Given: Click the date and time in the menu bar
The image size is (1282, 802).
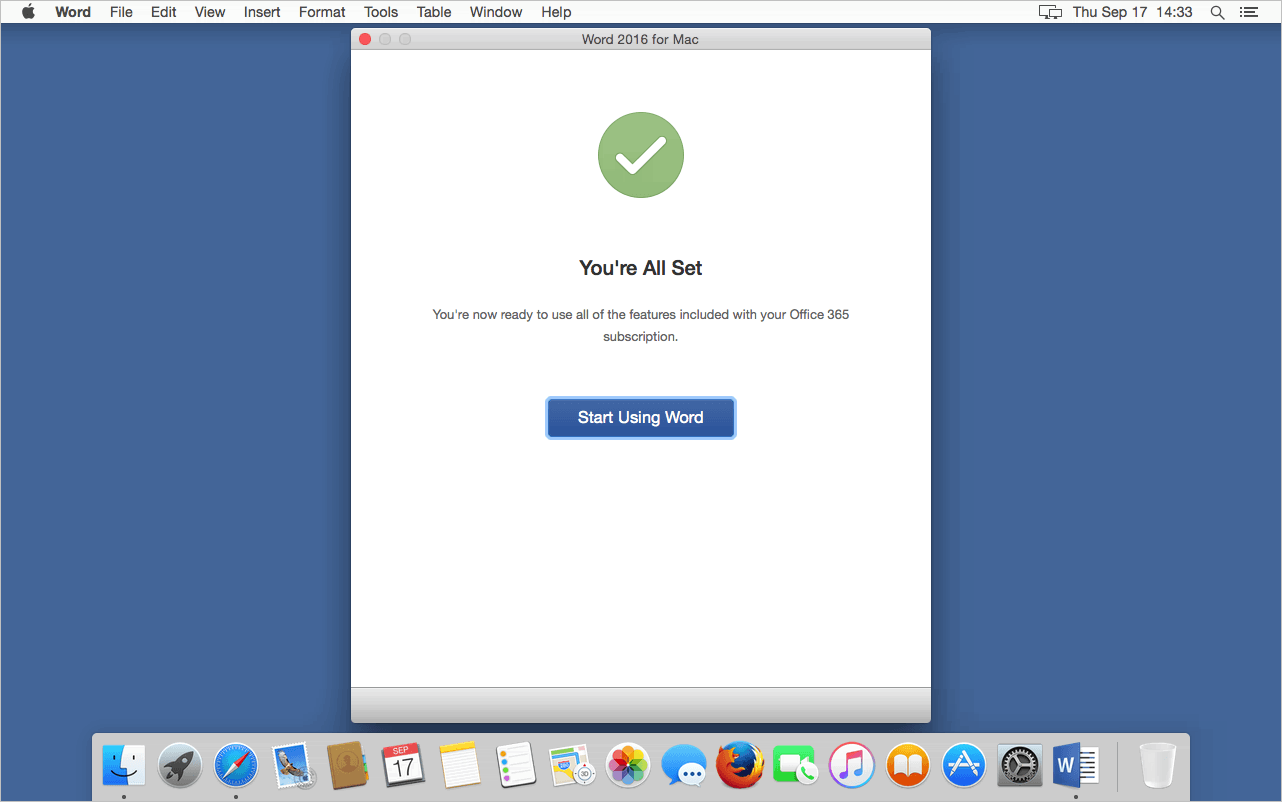Looking at the screenshot, I should (1133, 12).
